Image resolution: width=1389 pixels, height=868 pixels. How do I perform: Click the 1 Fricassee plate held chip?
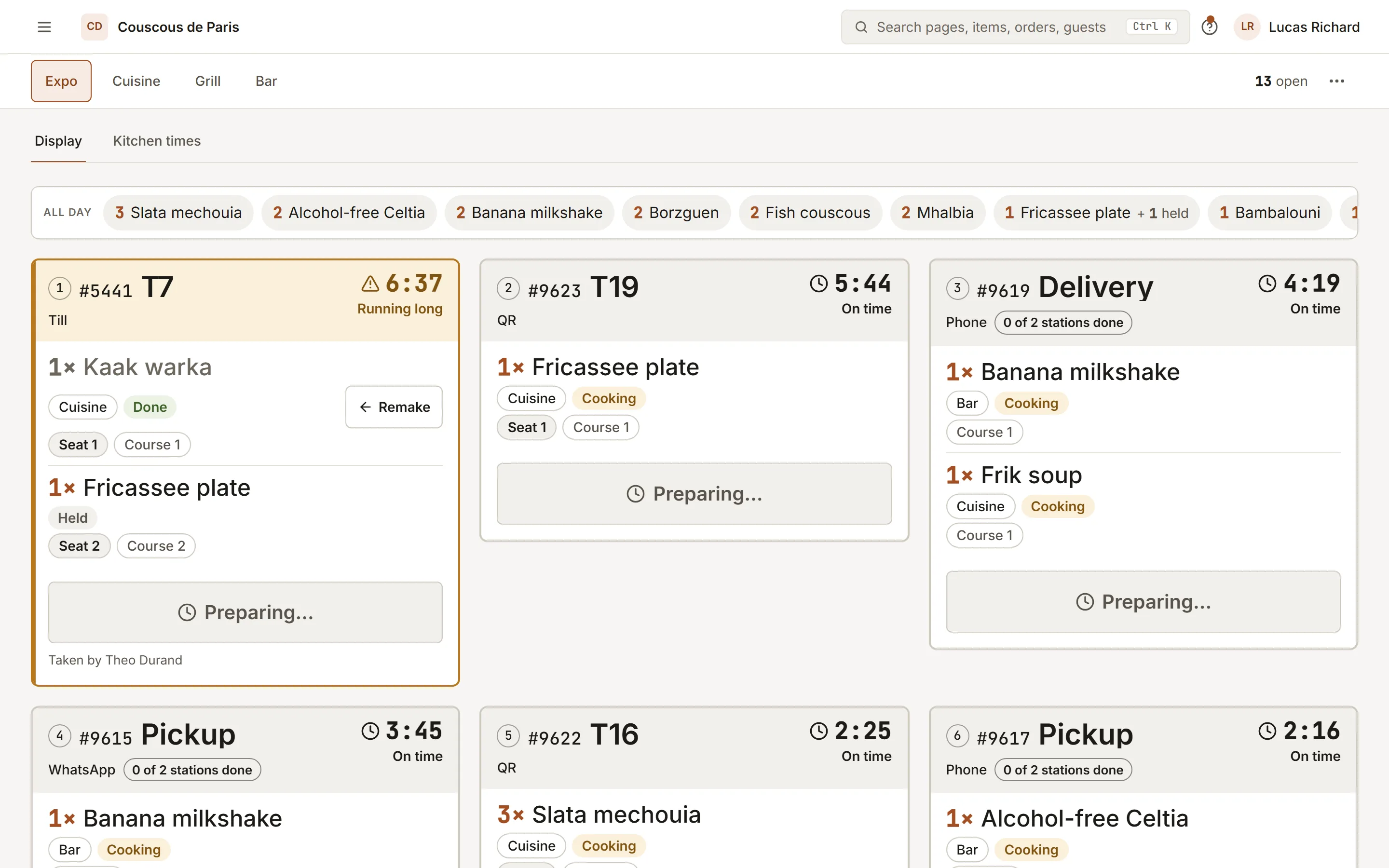[x=1096, y=213]
